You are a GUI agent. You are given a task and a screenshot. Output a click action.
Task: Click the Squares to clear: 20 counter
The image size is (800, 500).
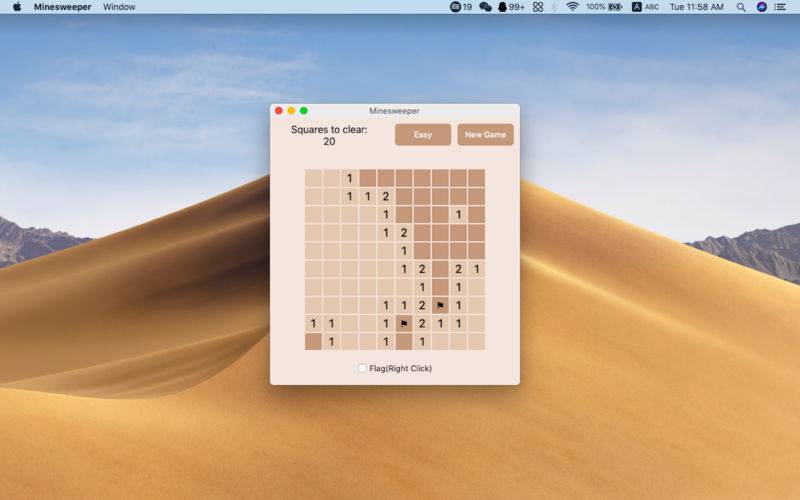coord(329,136)
